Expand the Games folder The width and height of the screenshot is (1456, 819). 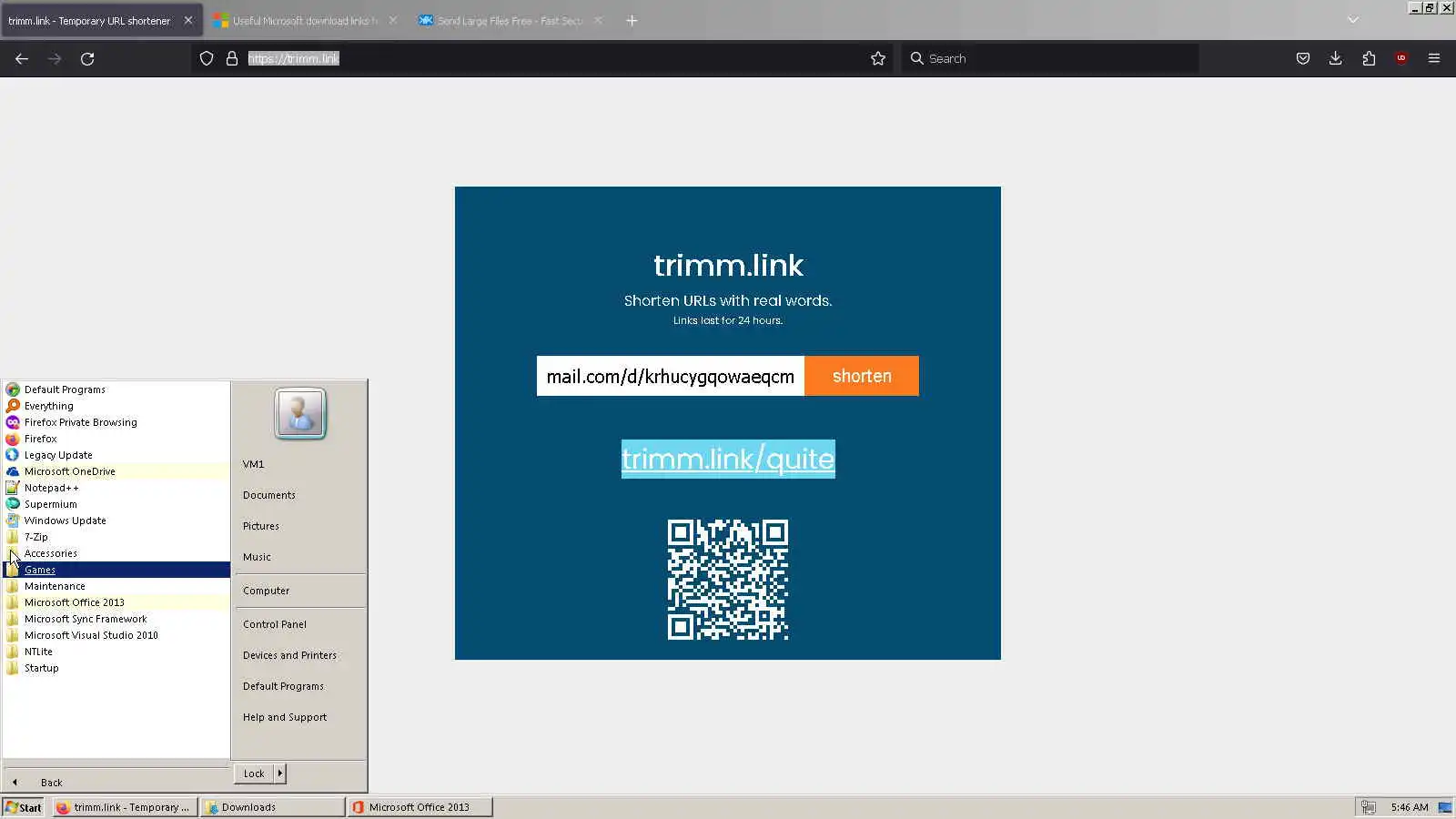point(116,570)
